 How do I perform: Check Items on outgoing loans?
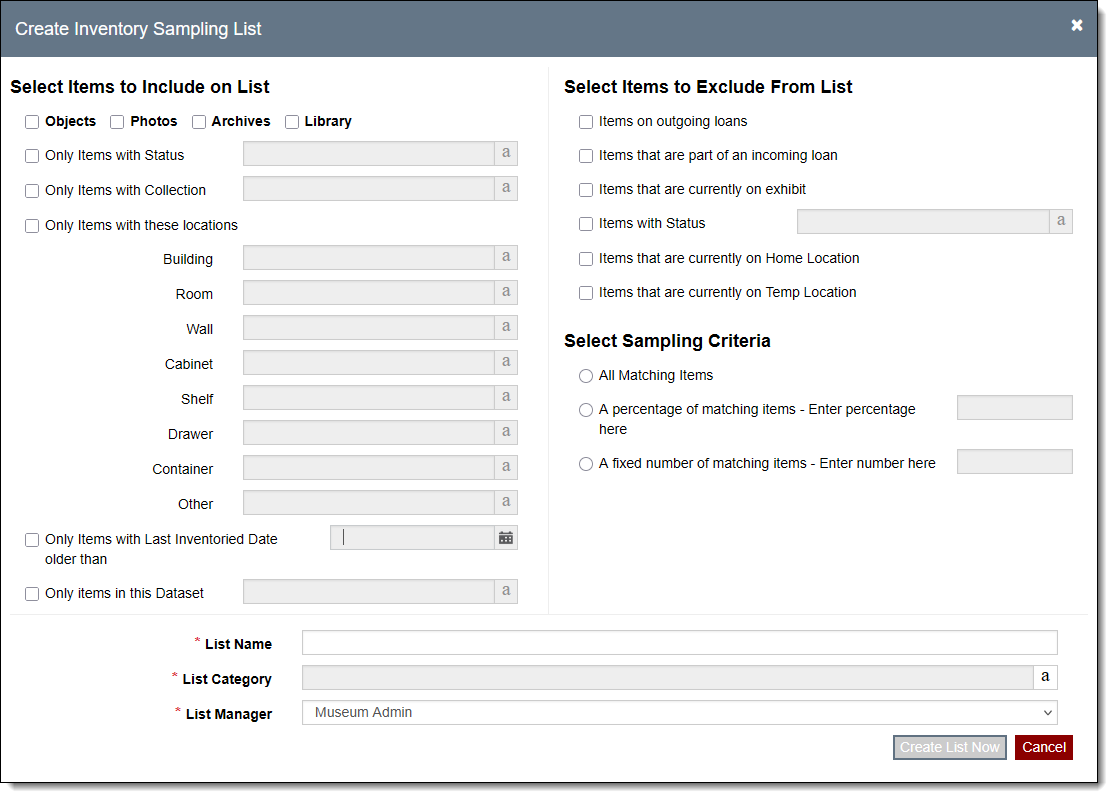click(x=586, y=122)
